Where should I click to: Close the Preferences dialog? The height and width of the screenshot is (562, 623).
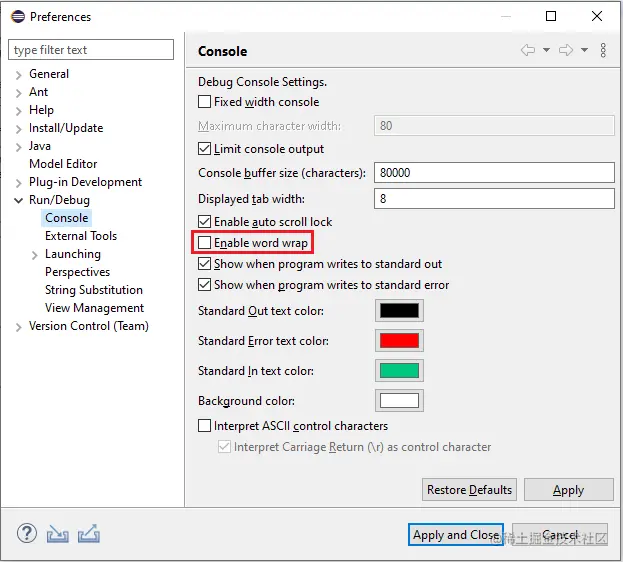pos(597,16)
